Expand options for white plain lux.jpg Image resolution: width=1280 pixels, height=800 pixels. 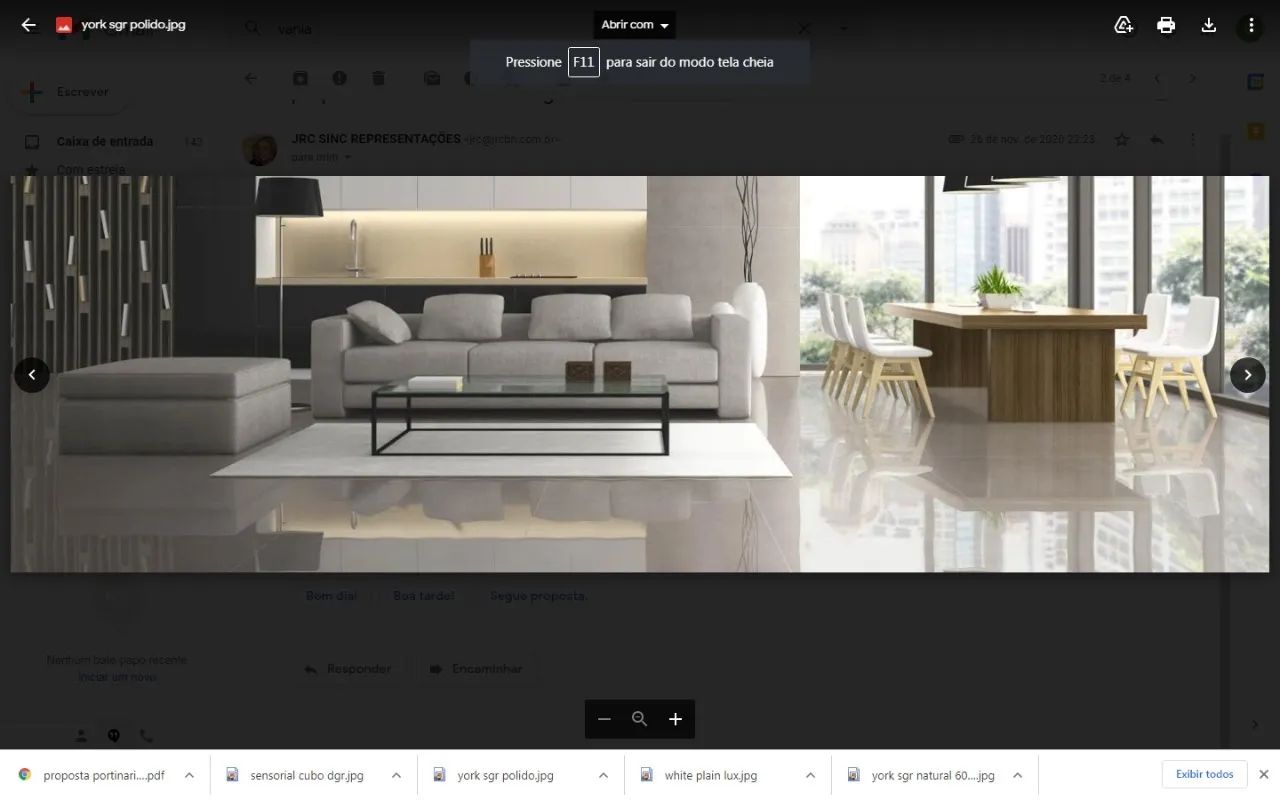coord(810,775)
